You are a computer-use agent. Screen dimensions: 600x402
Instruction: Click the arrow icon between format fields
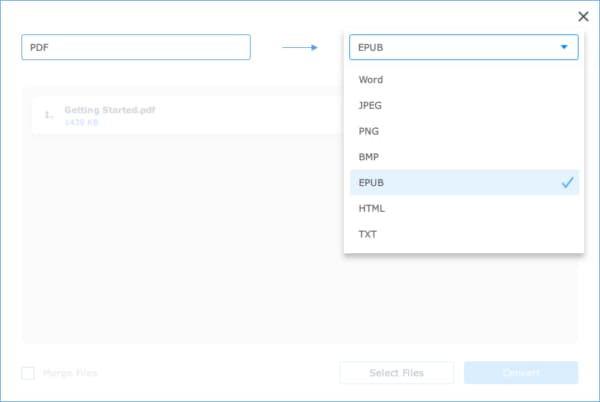pos(299,47)
